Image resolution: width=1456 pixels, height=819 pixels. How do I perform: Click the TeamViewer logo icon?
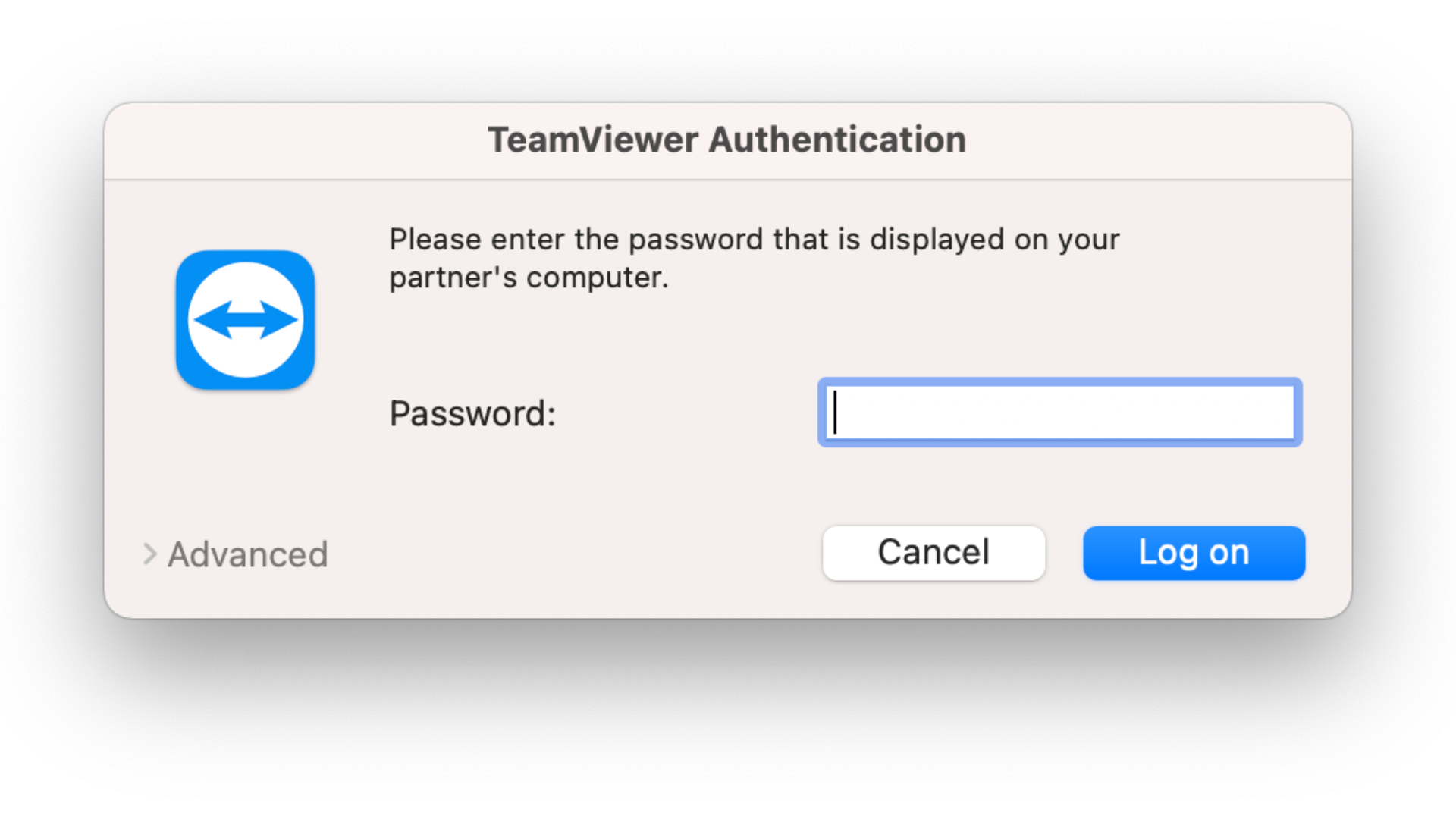click(245, 319)
